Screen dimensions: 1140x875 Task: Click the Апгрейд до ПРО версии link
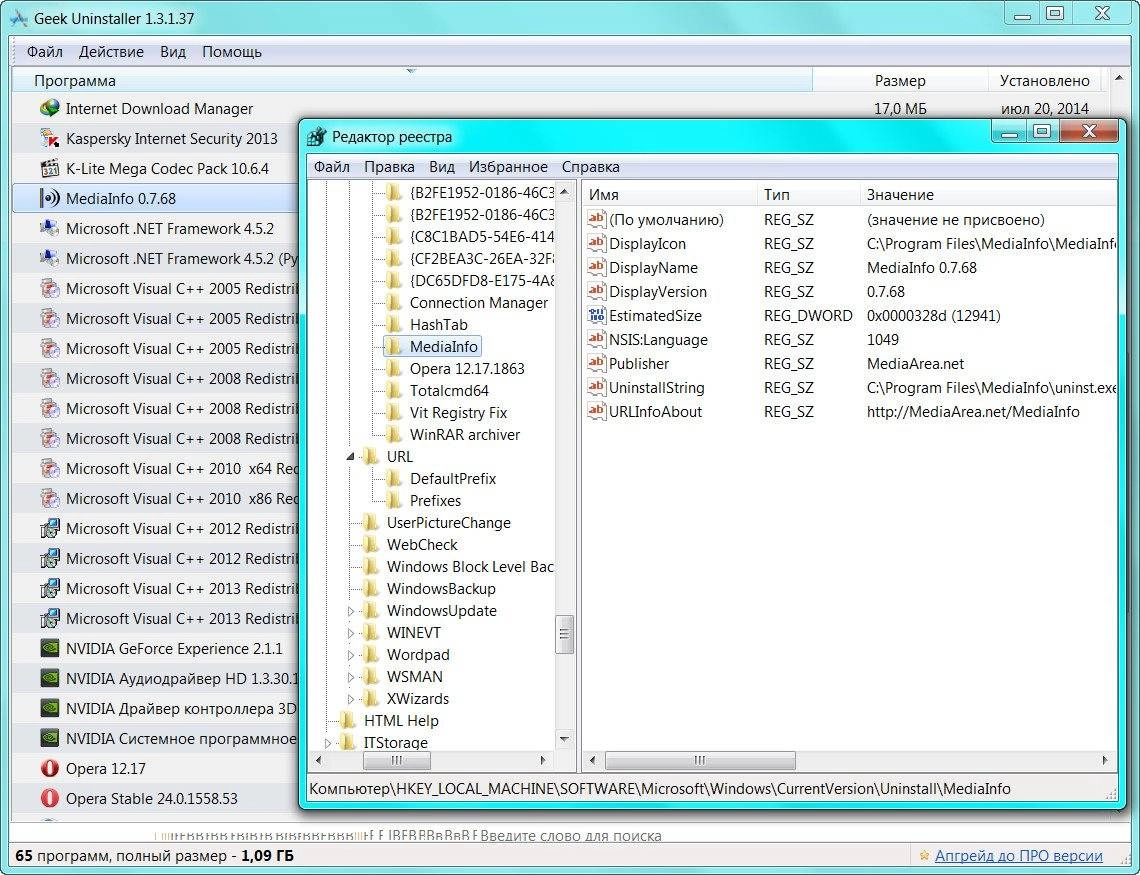pos(1019,855)
